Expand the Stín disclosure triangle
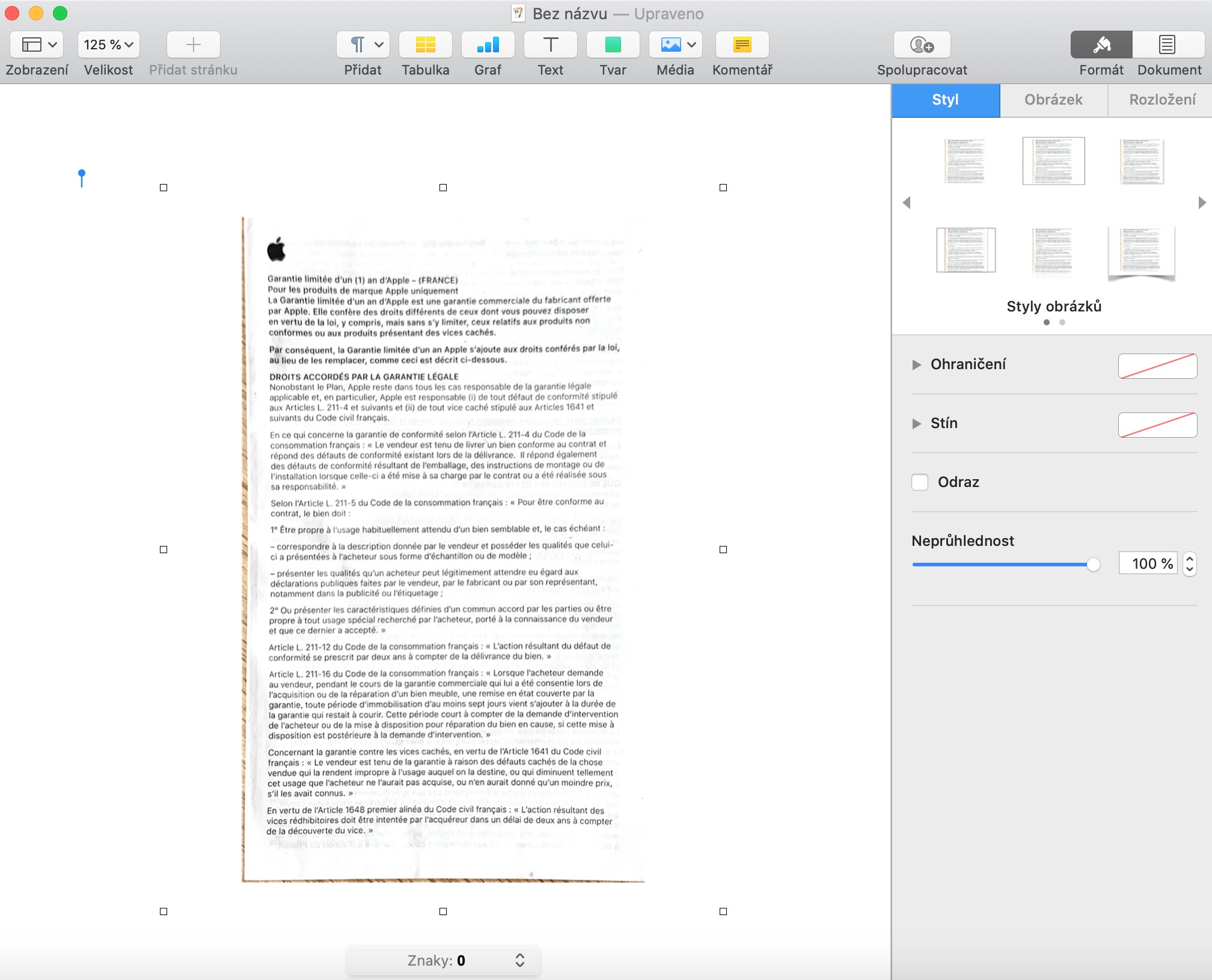This screenshot has width=1212, height=980. click(x=916, y=423)
